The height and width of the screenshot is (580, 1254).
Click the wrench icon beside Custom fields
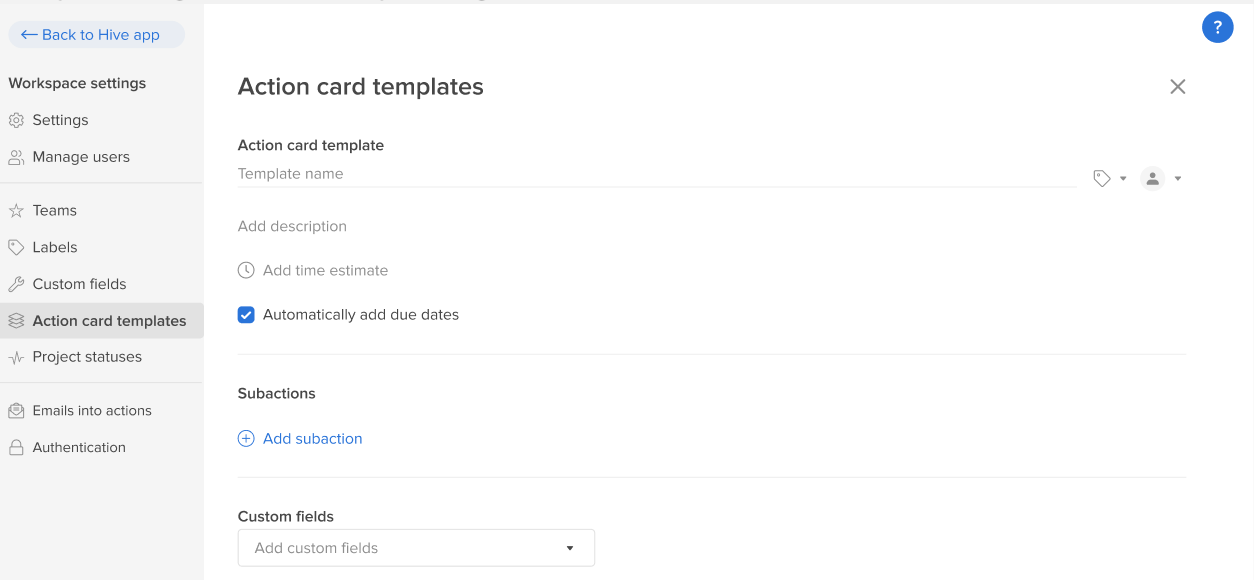(16, 284)
